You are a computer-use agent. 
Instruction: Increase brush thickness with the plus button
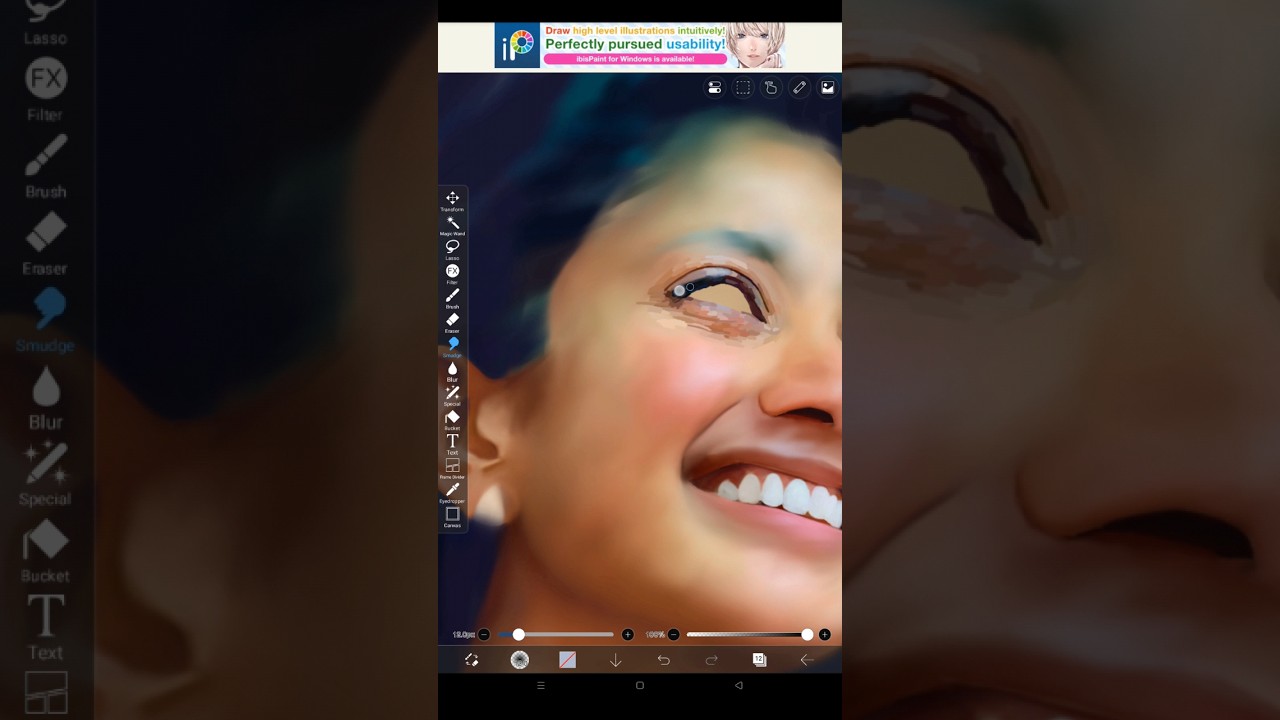tap(627, 635)
